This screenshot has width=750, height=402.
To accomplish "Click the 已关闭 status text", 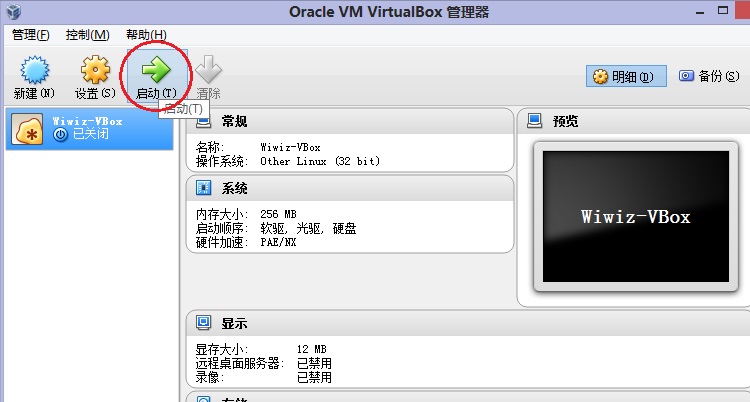I will tap(91, 134).
